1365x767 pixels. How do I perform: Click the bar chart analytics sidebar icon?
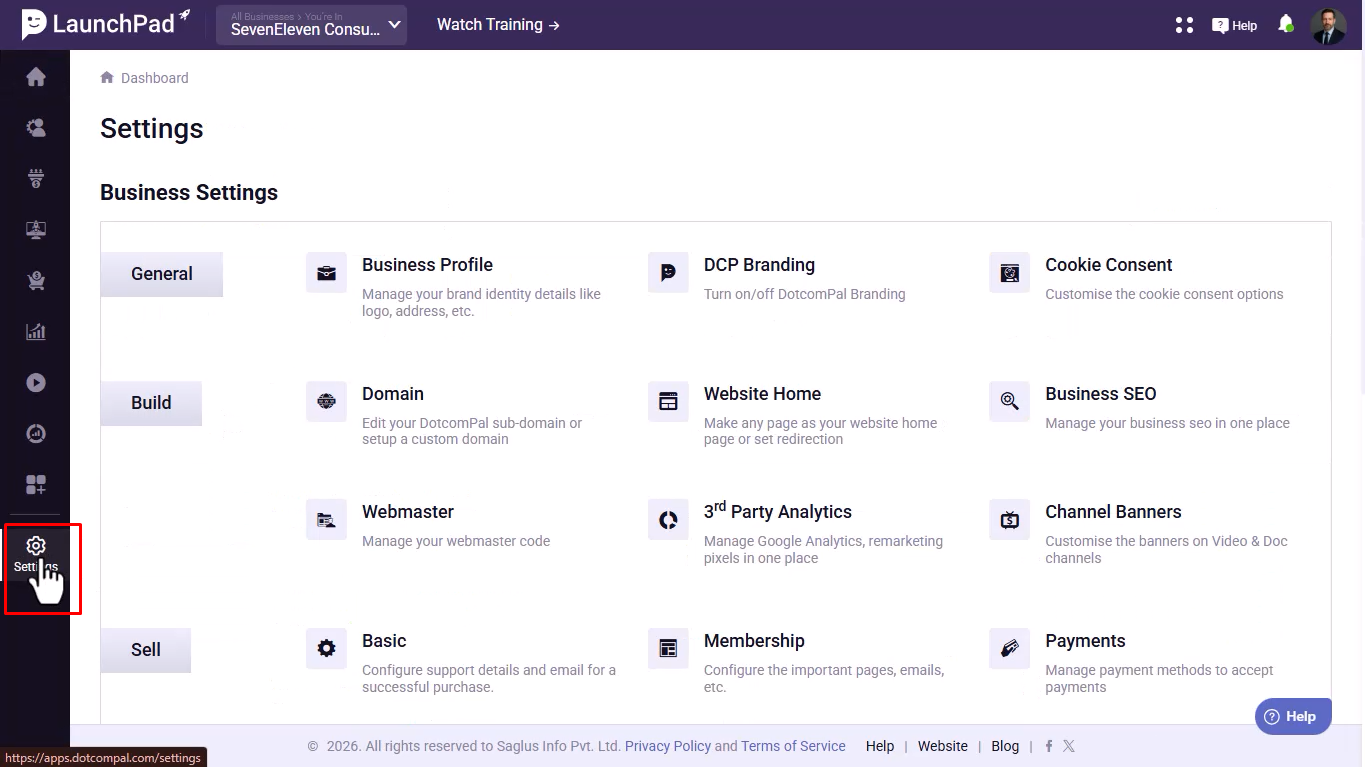tap(36, 332)
